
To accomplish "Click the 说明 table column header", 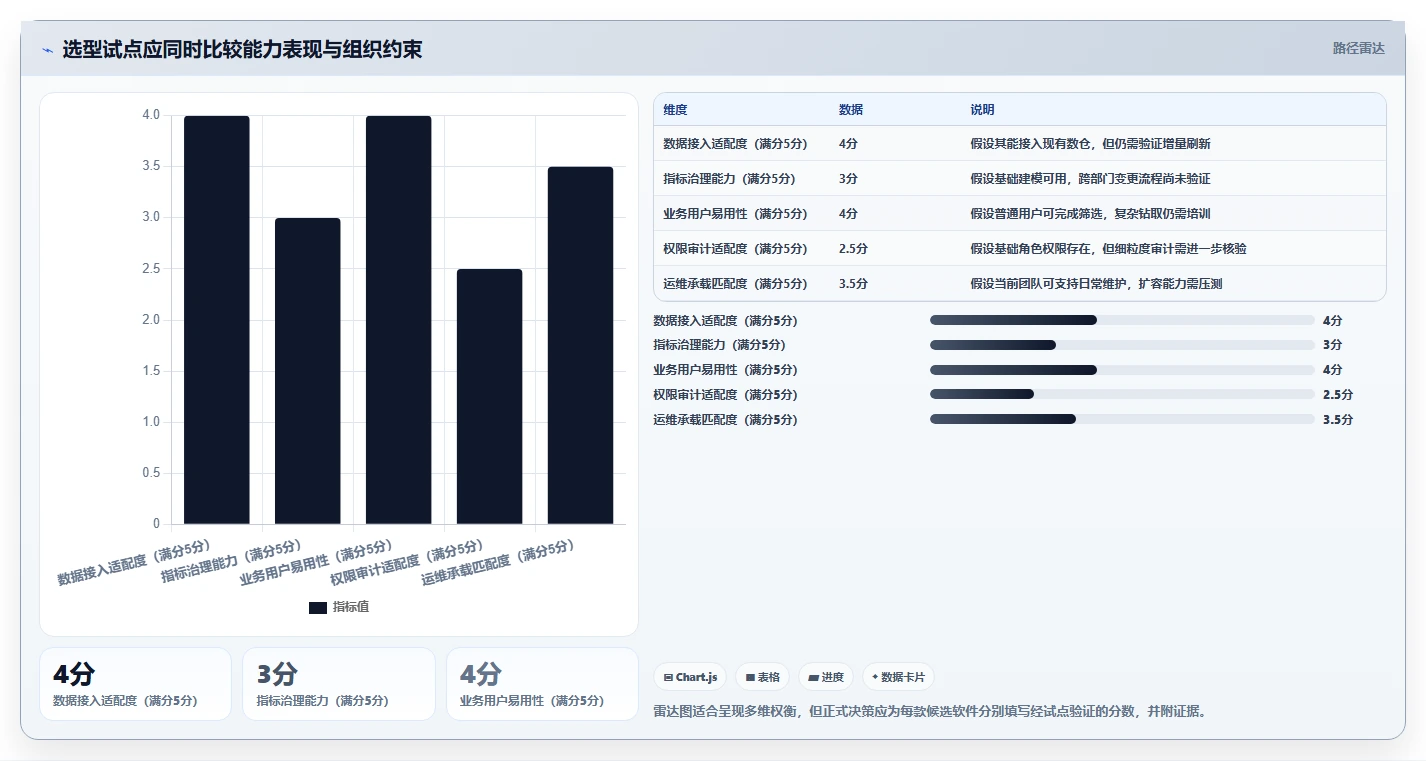I will pyautogui.click(x=982, y=110).
